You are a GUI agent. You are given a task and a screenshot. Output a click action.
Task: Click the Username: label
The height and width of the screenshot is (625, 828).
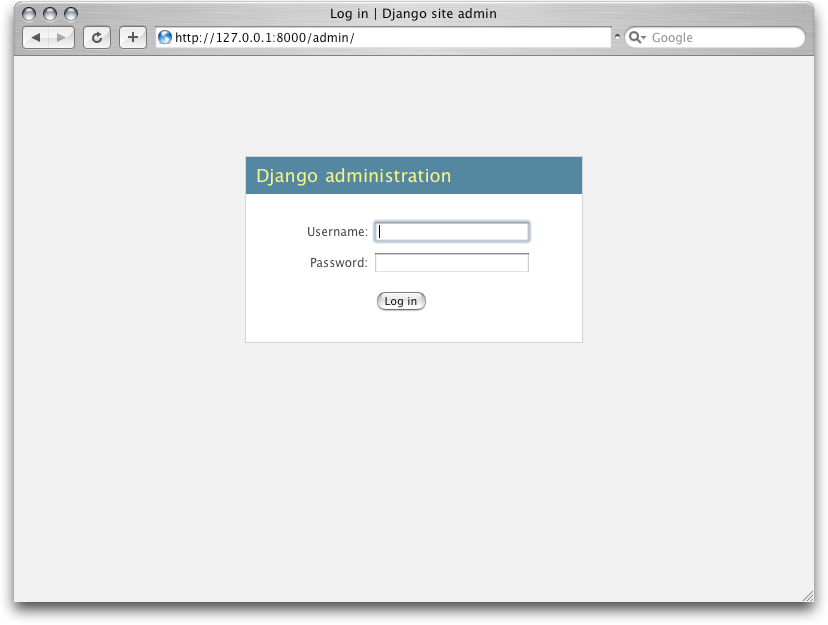337,232
